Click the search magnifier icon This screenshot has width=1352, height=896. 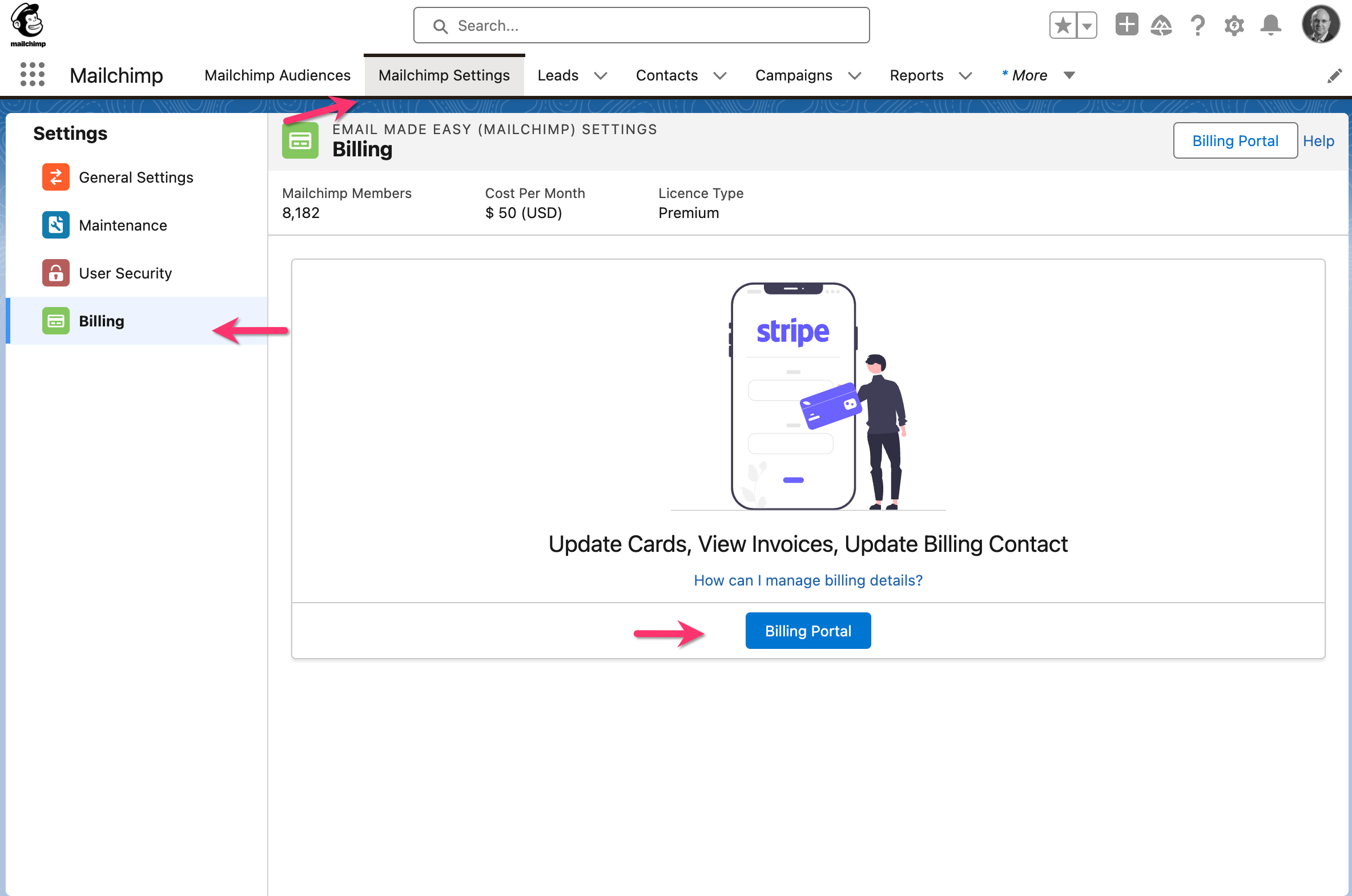[440, 26]
